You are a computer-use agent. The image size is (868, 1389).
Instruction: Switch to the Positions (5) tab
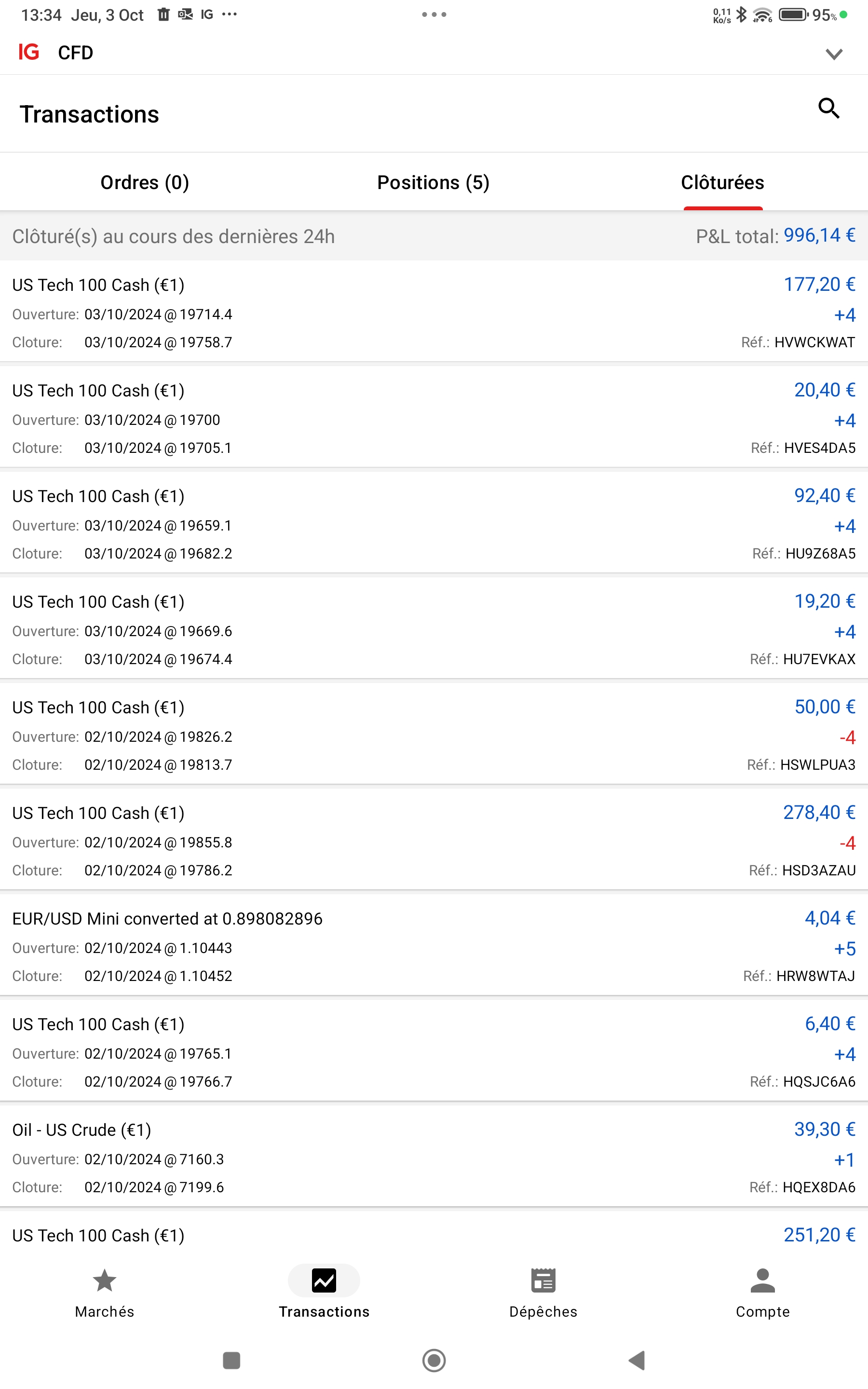pos(434,182)
